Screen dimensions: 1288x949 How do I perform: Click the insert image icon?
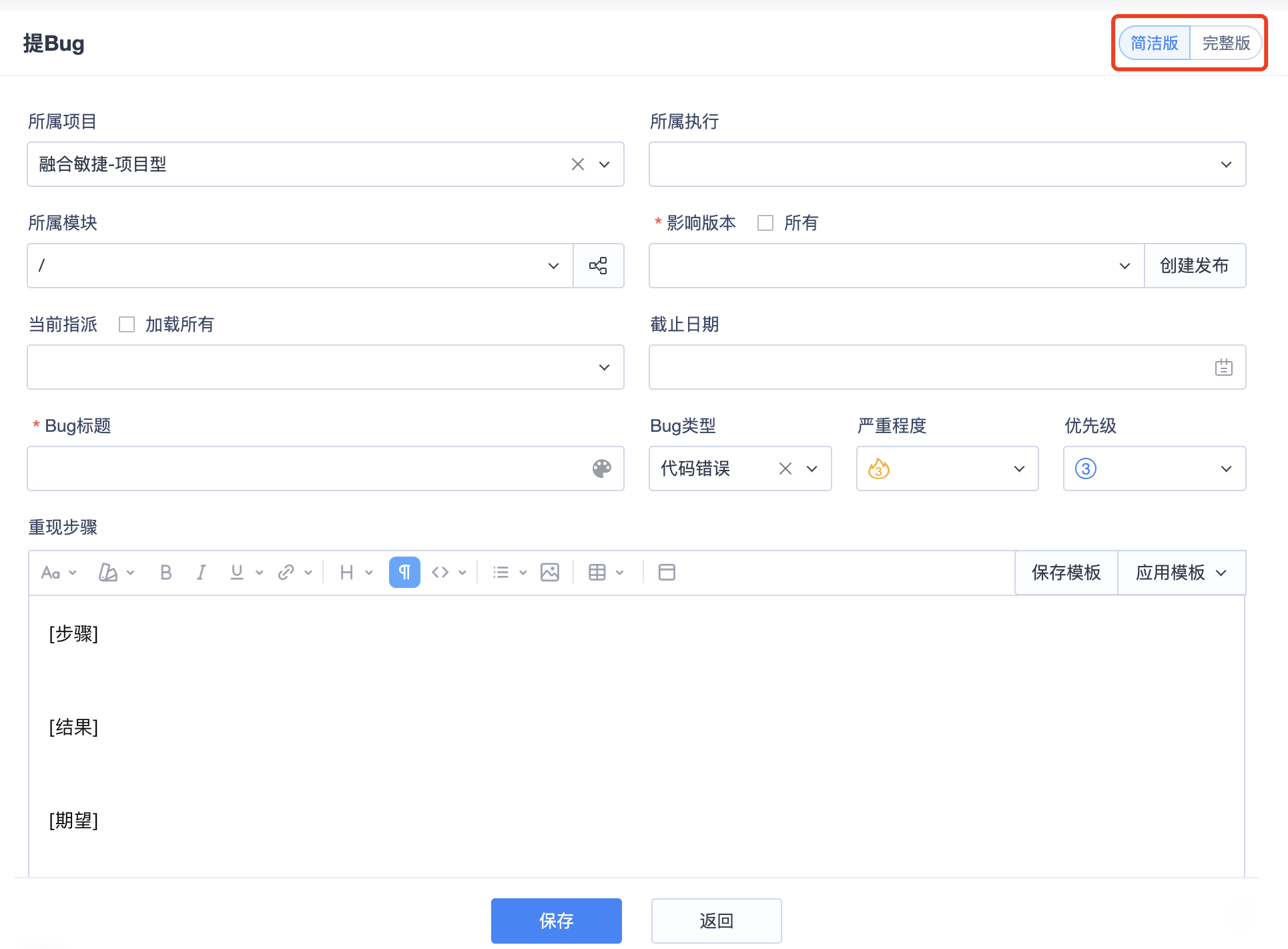(550, 573)
